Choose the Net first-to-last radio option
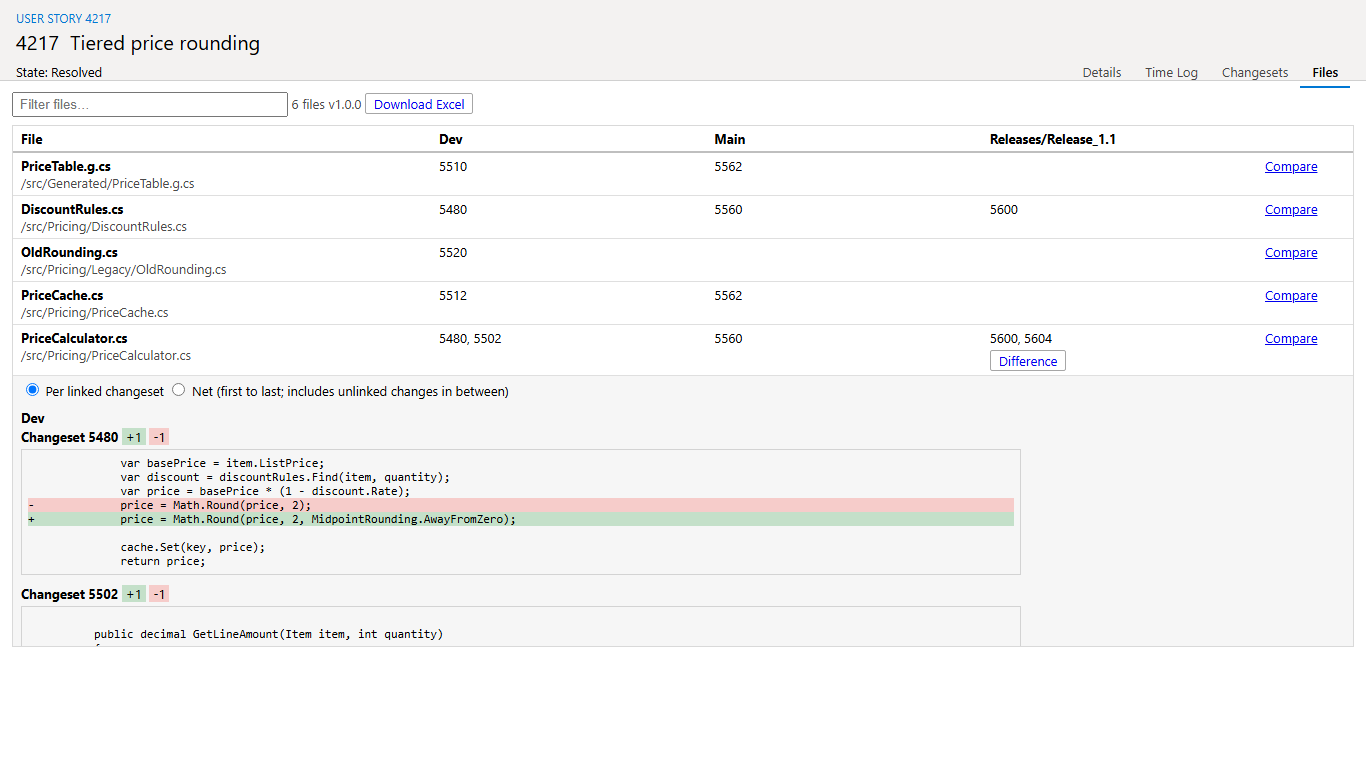This screenshot has height=768, width=1366. pyautogui.click(x=179, y=390)
